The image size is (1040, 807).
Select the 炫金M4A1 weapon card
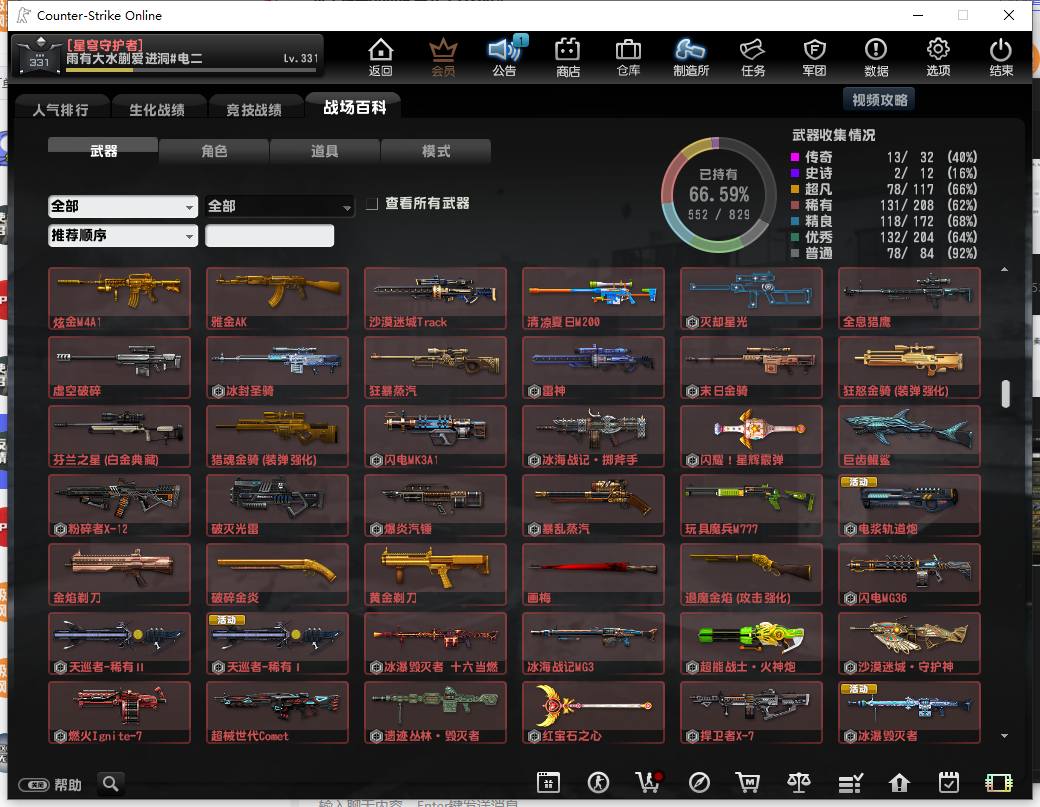click(119, 298)
